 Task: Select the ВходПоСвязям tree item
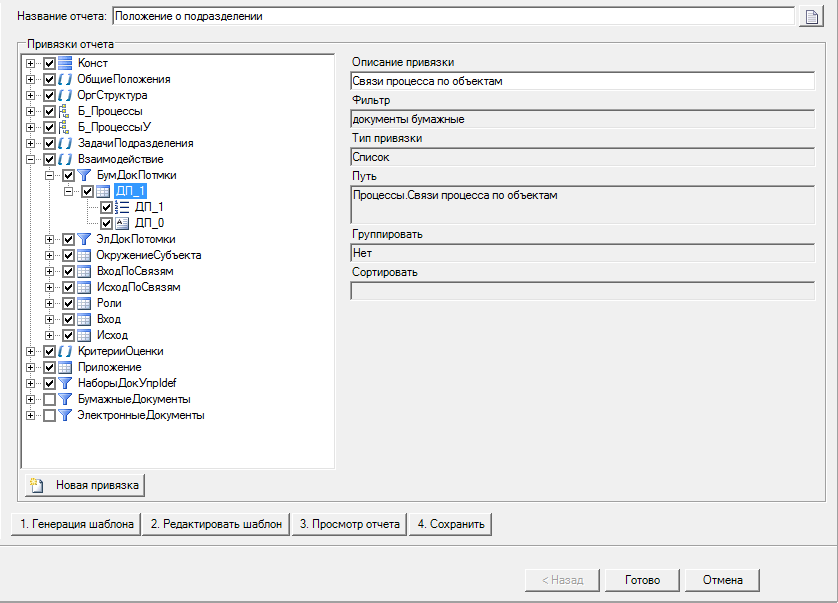[135, 271]
